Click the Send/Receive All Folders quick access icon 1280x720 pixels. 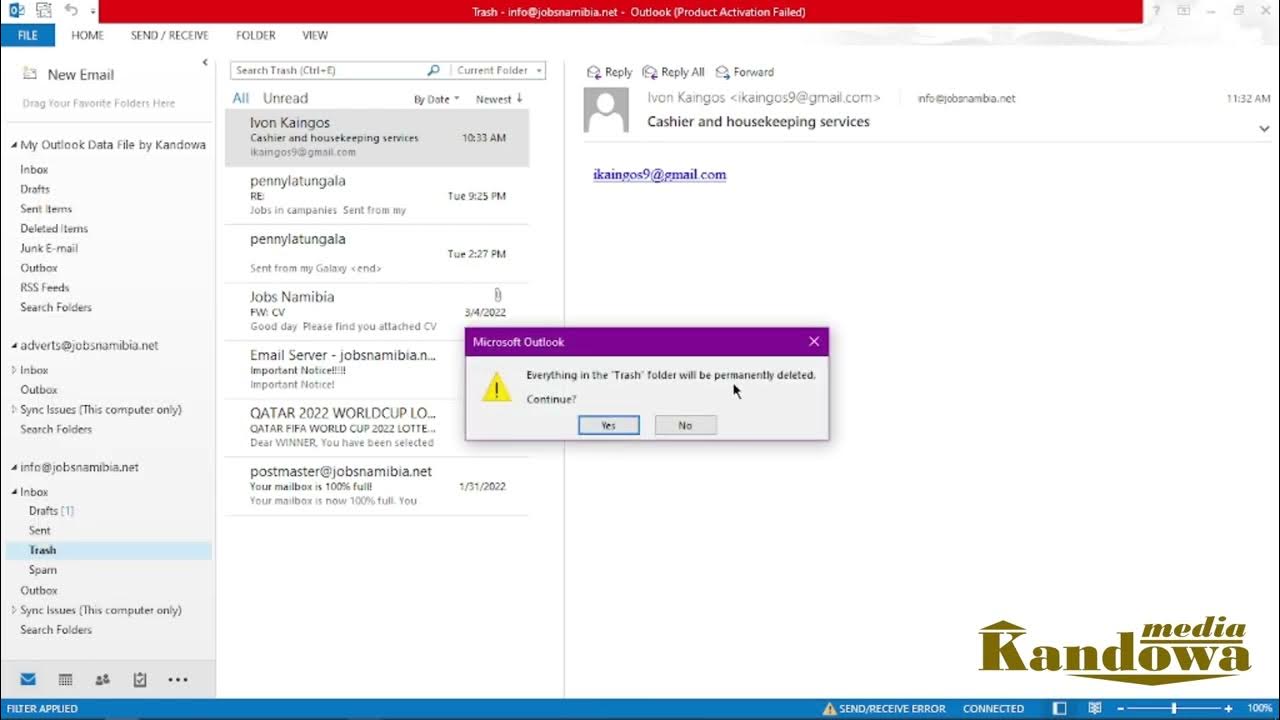click(x=43, y=11)
